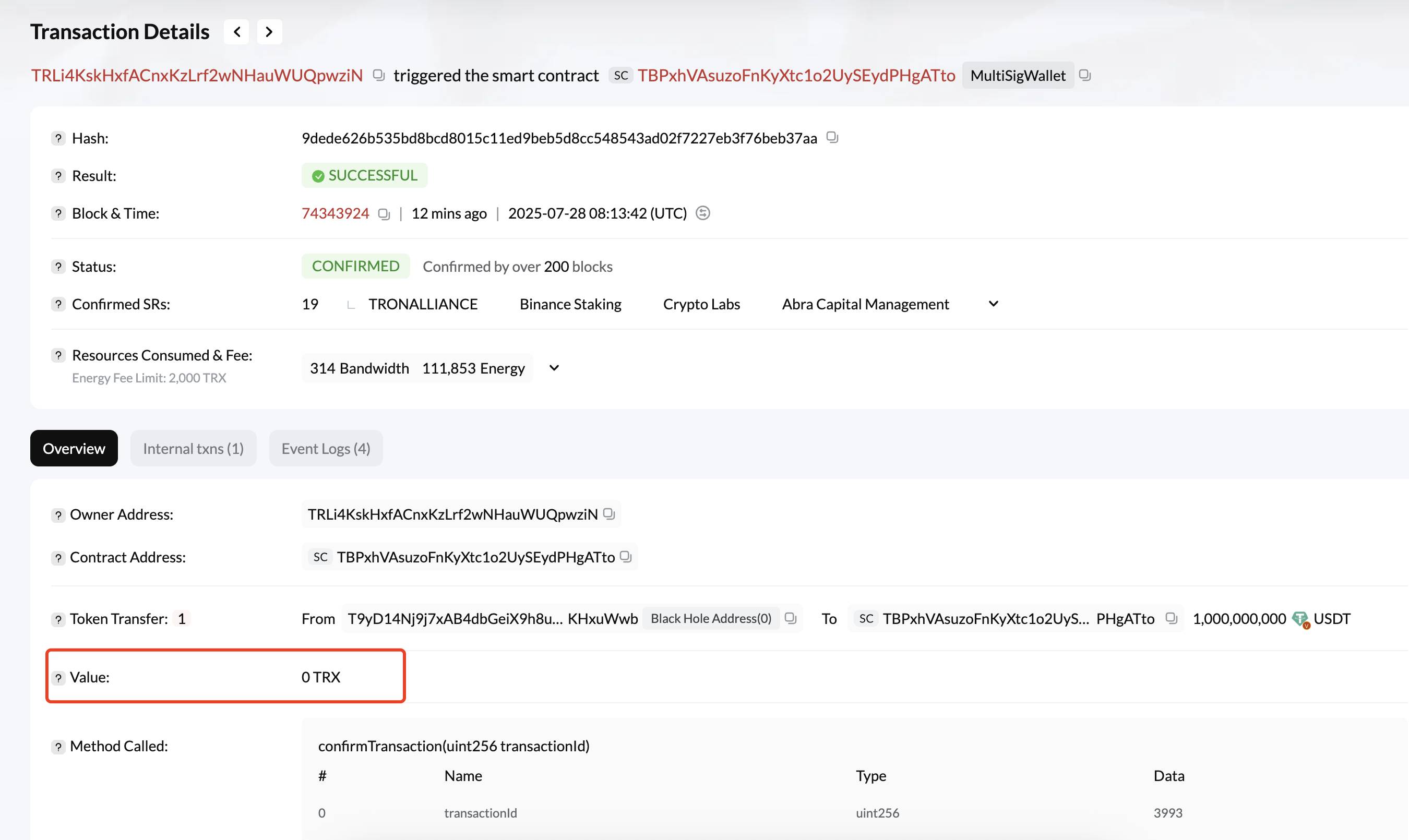Copy the Owner Address value
The width and height of the screenshot is (1409, 840).
609,514
